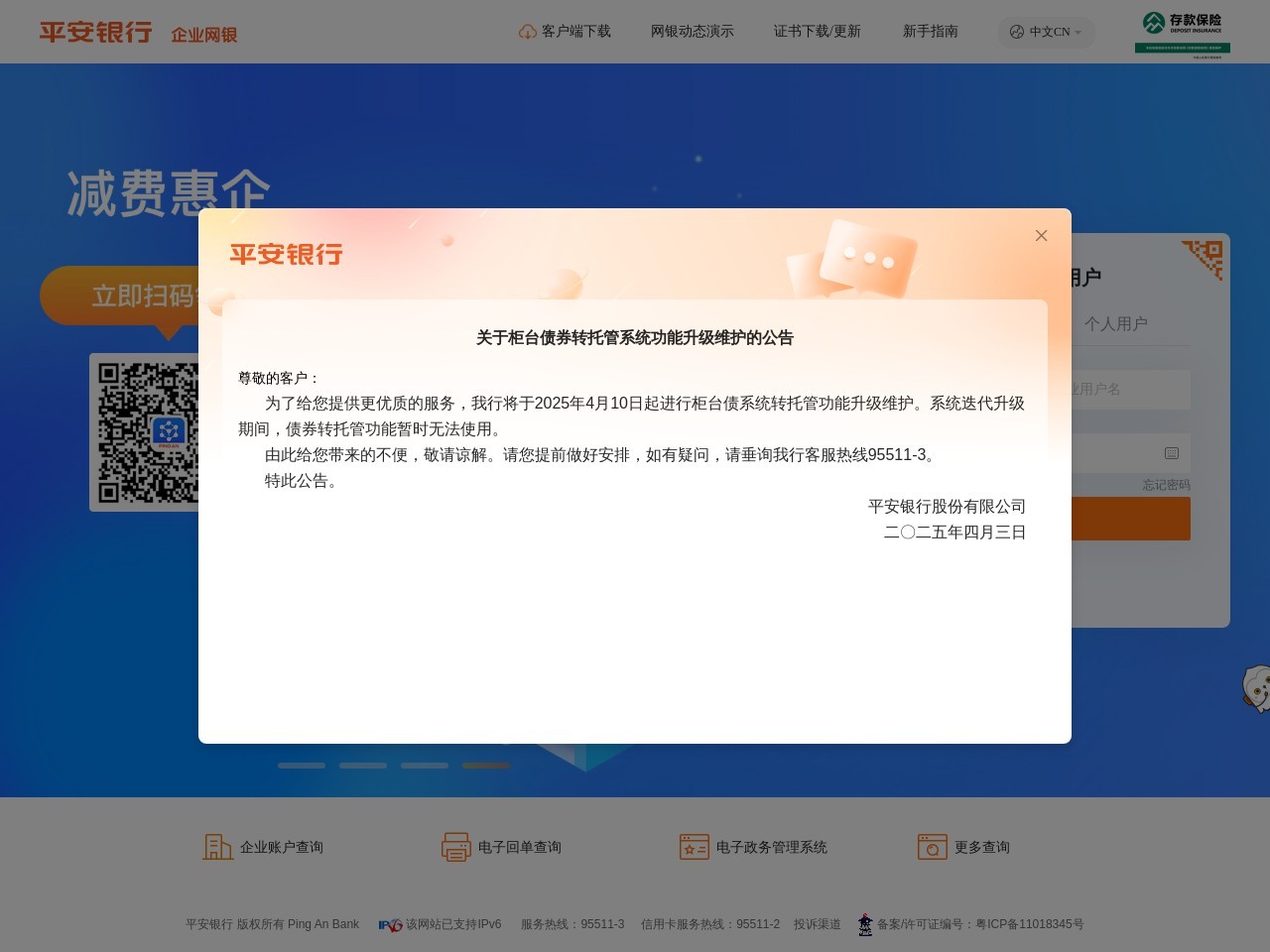The image size is (1270, 952).
Task: Click the globe icon next to 中文CN
Action: pyautogui.click(x=1016, y=32)
